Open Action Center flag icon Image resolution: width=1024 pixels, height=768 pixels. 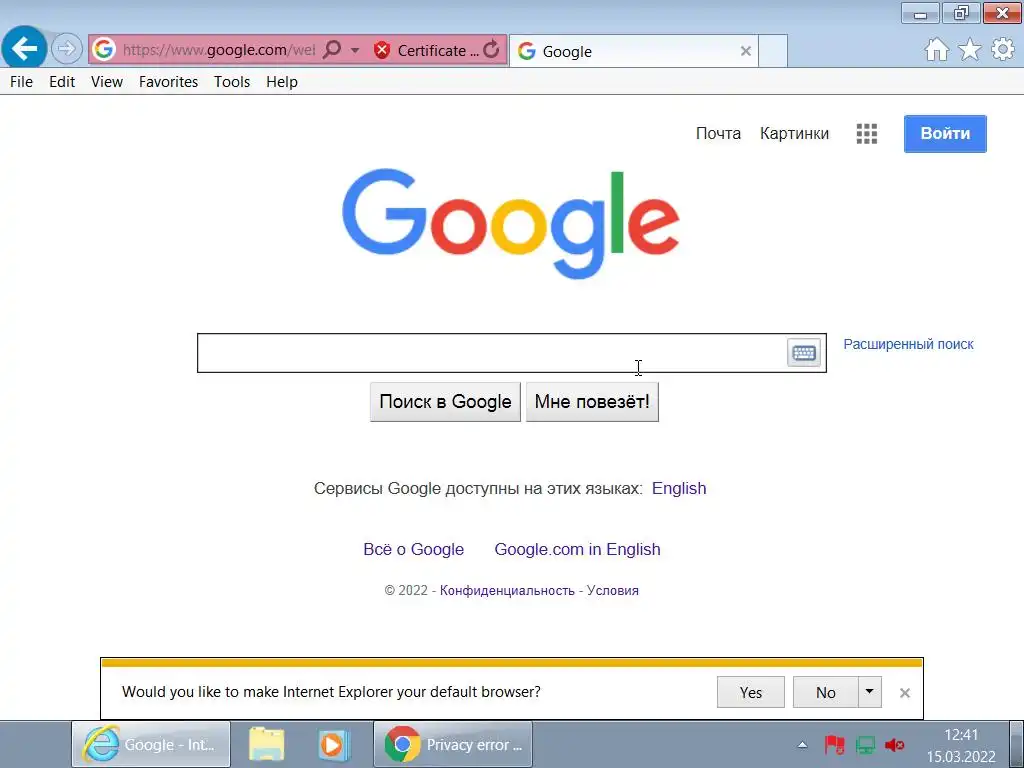tap(834, 744)
